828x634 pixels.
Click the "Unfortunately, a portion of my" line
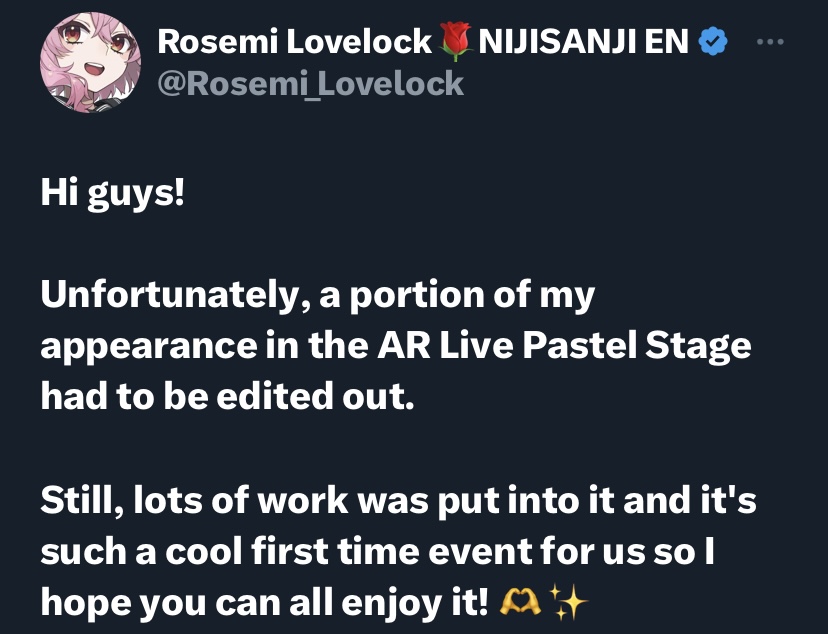tap(317, 296)
